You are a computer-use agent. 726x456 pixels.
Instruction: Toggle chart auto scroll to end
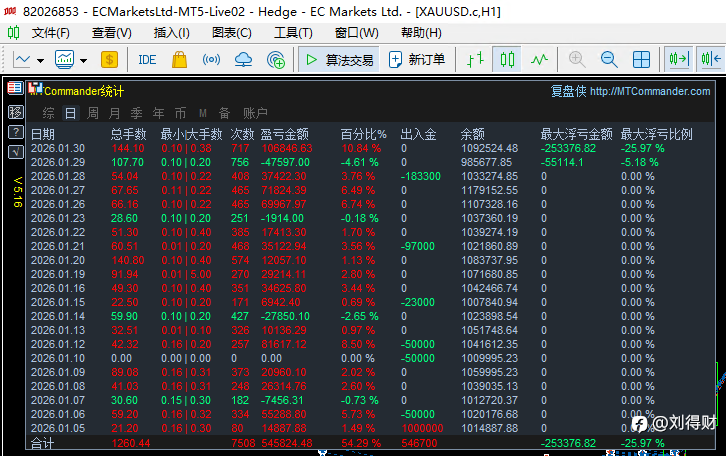679,59
